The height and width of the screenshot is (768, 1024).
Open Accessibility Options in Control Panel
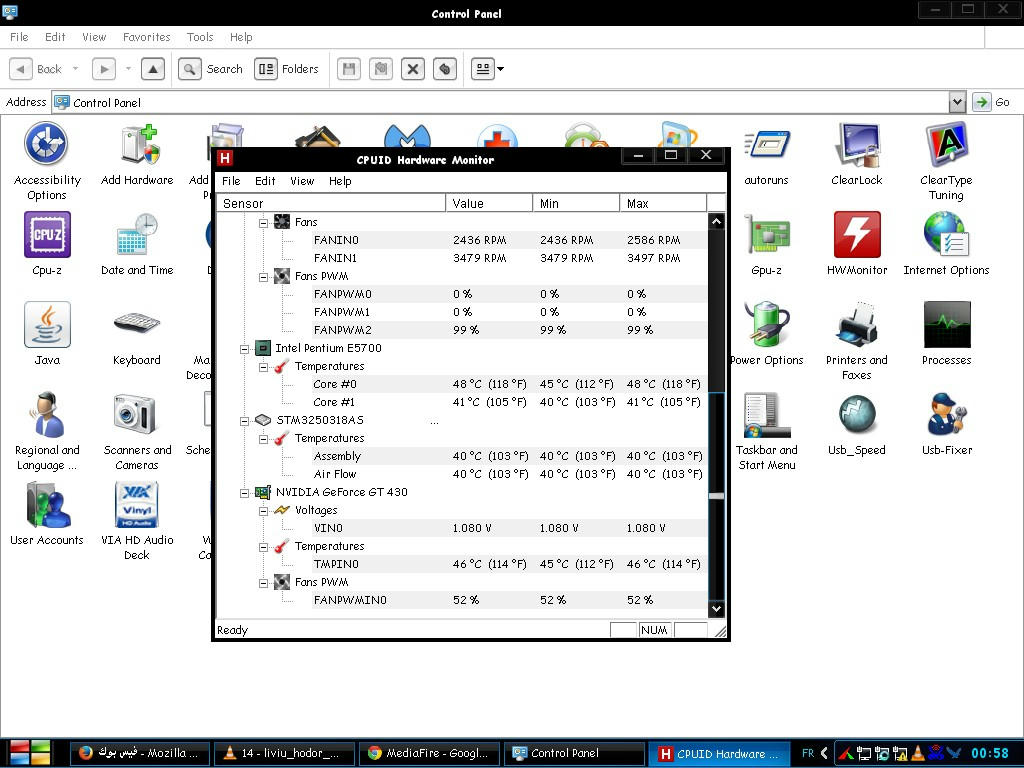47,161
